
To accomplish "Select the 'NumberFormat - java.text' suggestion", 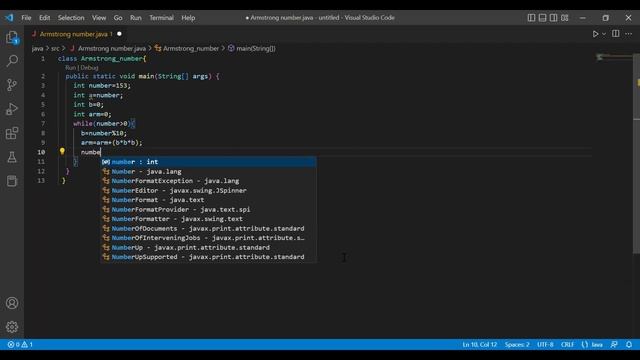I will coord(208,200).
